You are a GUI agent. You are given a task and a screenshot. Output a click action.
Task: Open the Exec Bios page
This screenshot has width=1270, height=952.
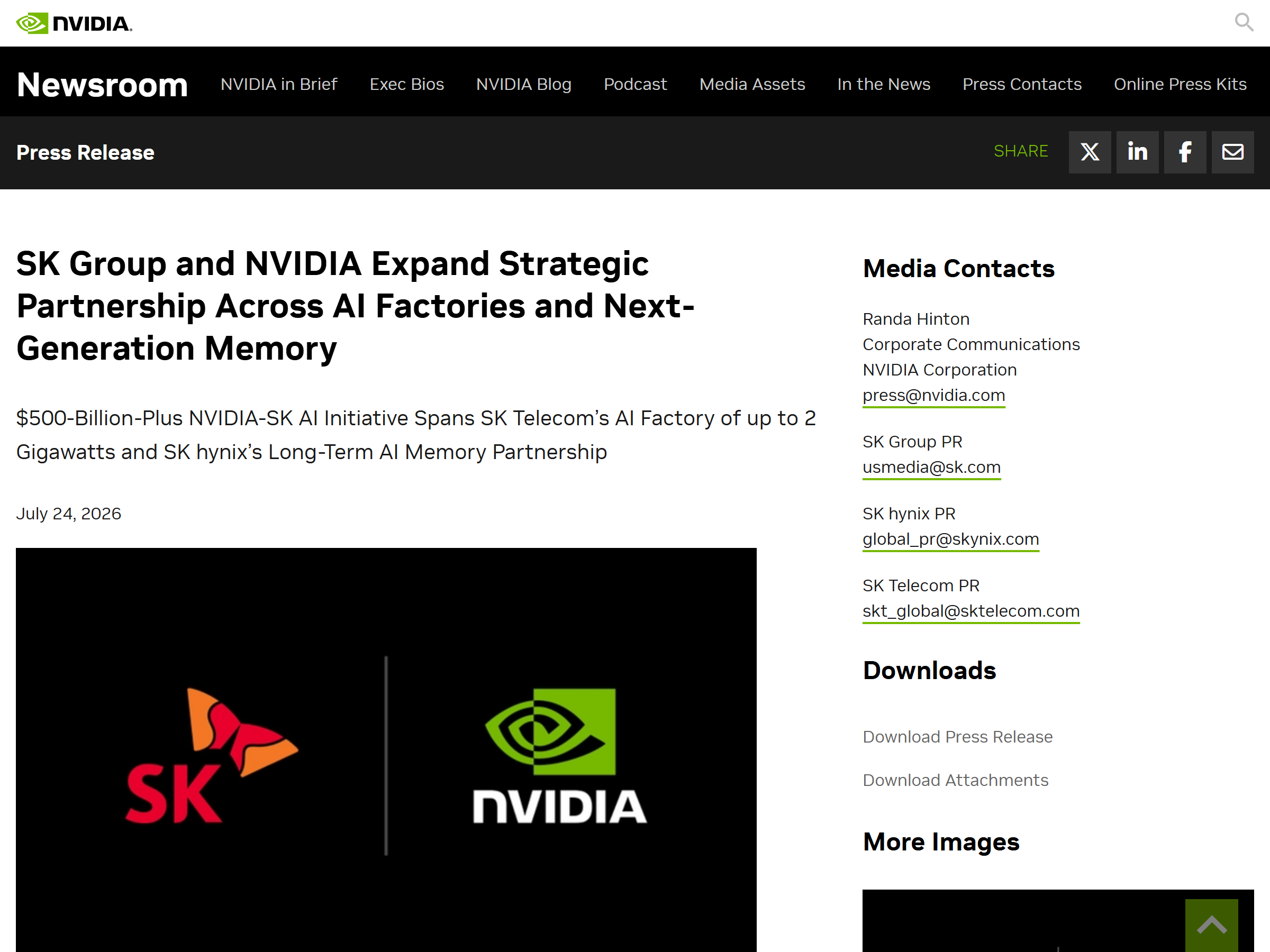point(406,84)
